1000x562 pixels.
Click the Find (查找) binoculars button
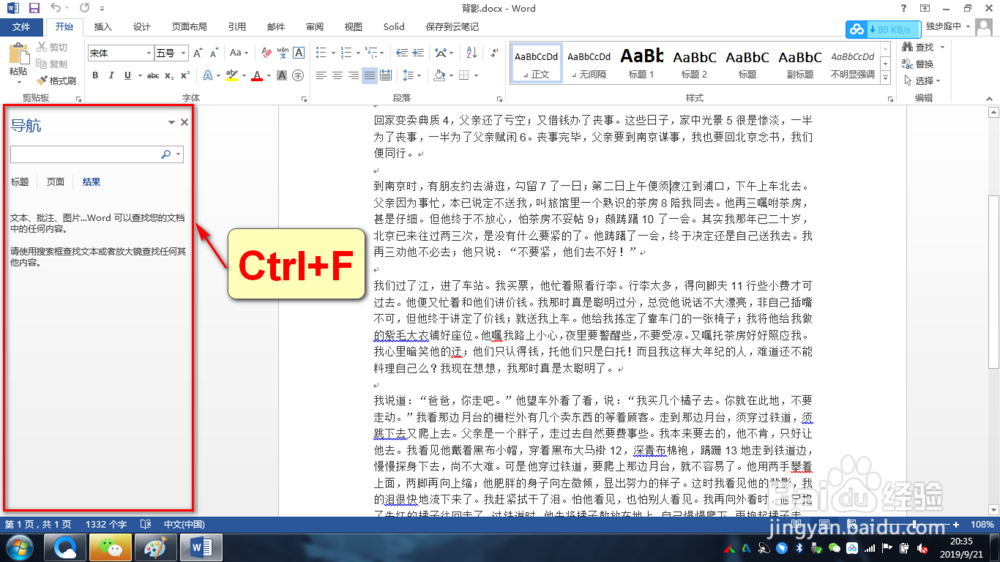pyautogui.click(x=918, y=47)
